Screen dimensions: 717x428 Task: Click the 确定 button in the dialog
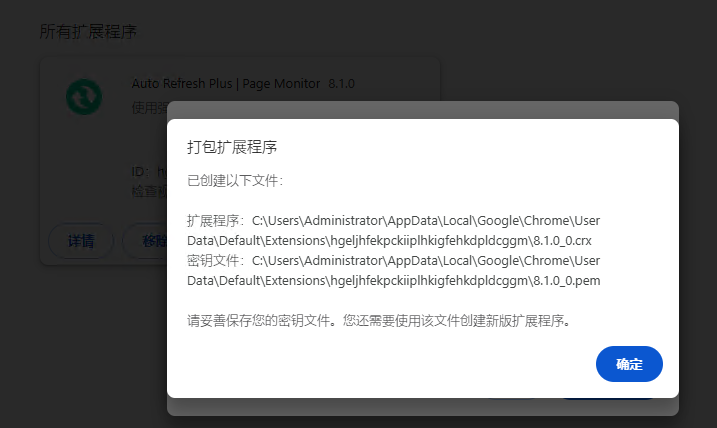[x=629, y=364]
